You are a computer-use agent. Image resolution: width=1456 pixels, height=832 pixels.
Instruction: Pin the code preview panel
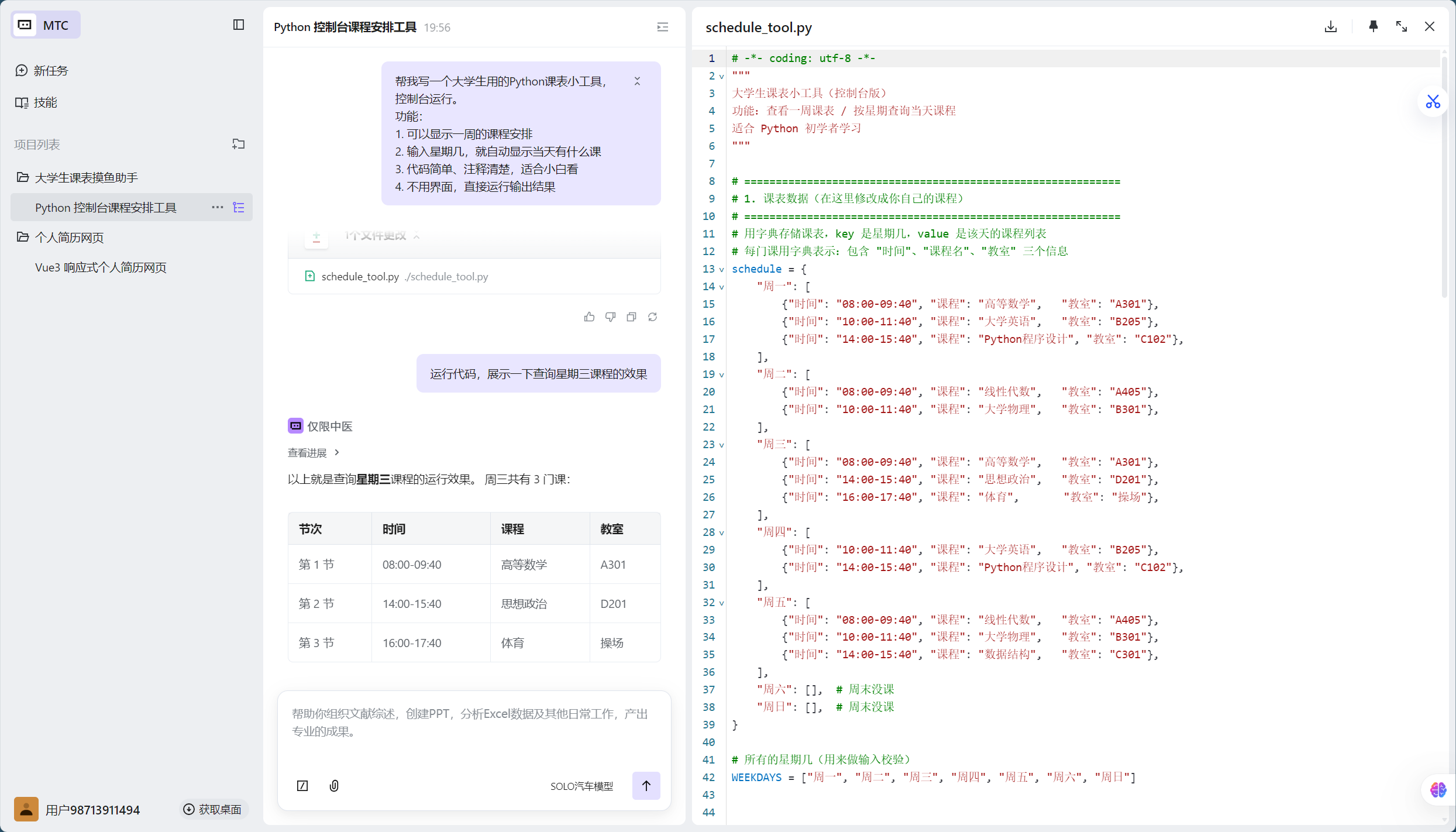click(1373, 26)
